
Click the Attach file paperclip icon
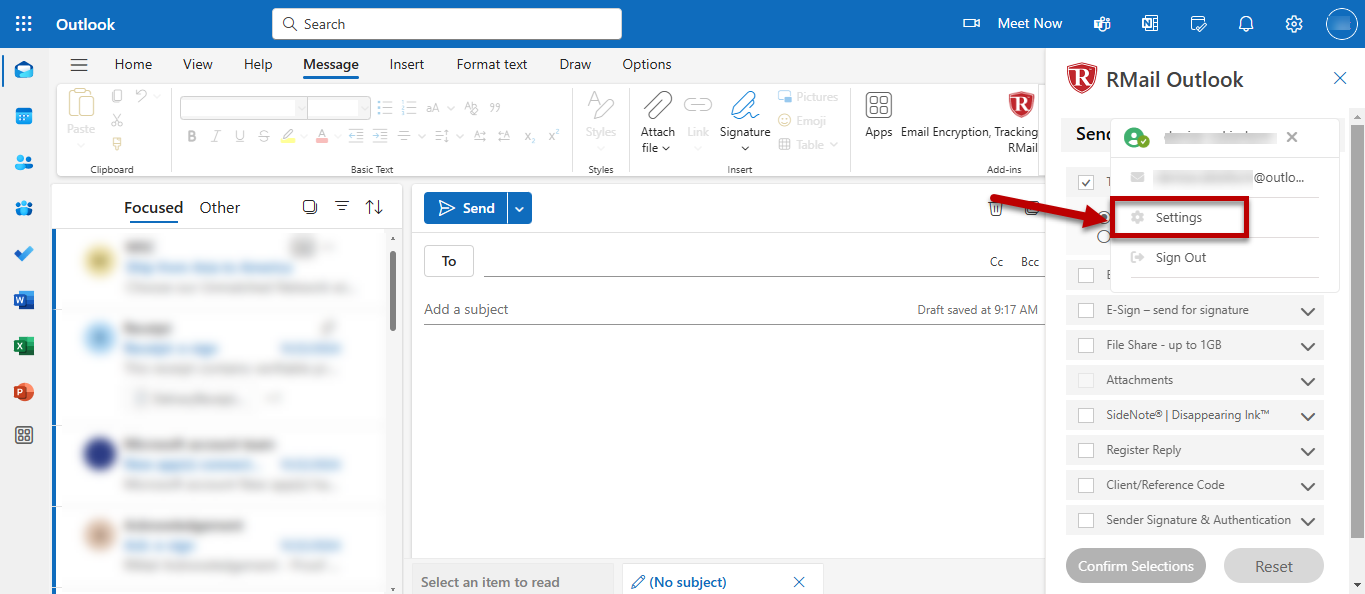tap(657, 105)
